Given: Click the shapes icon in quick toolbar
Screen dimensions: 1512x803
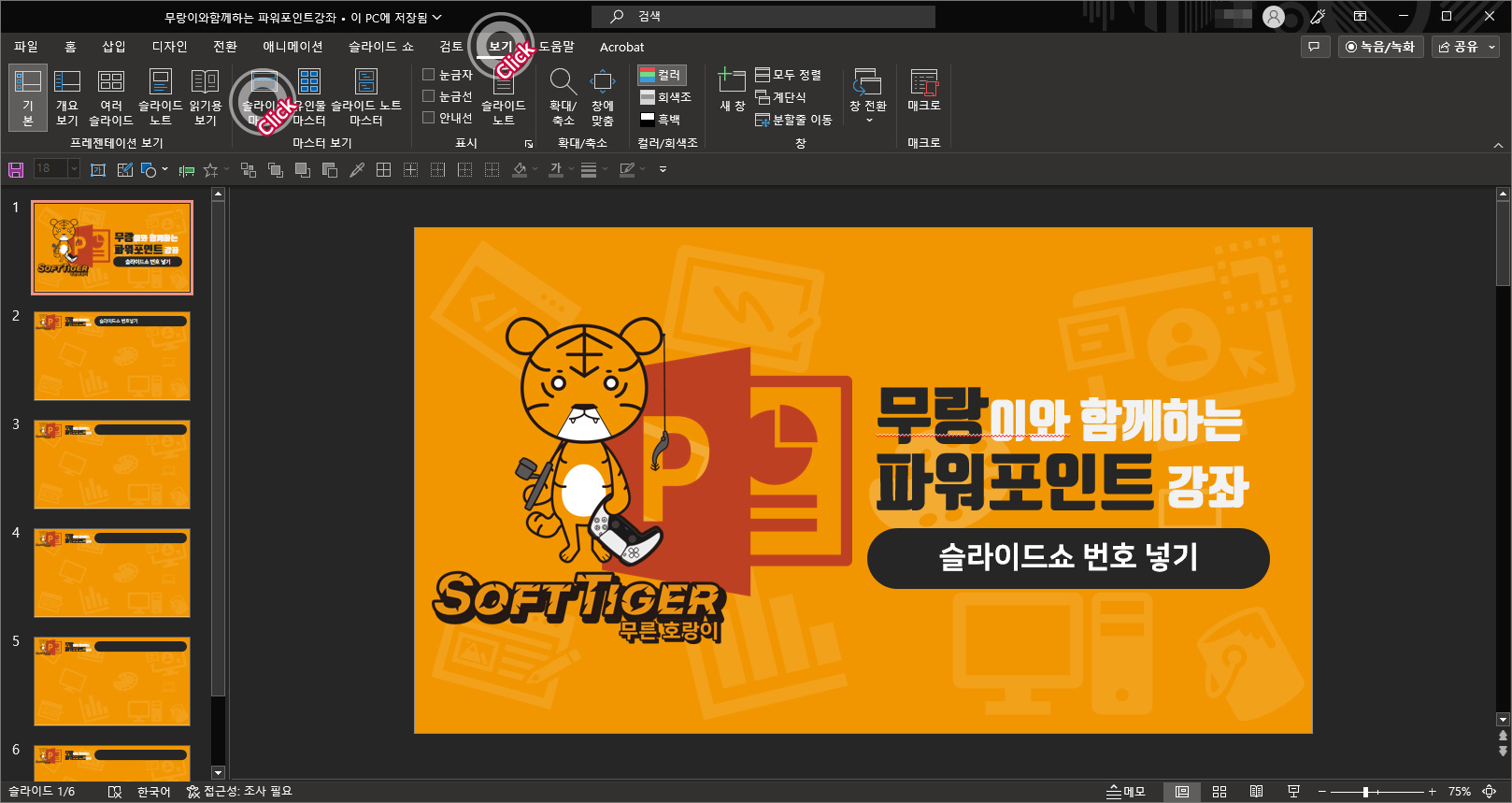Looking at the screenshot, I should click(x=149, y=169).
